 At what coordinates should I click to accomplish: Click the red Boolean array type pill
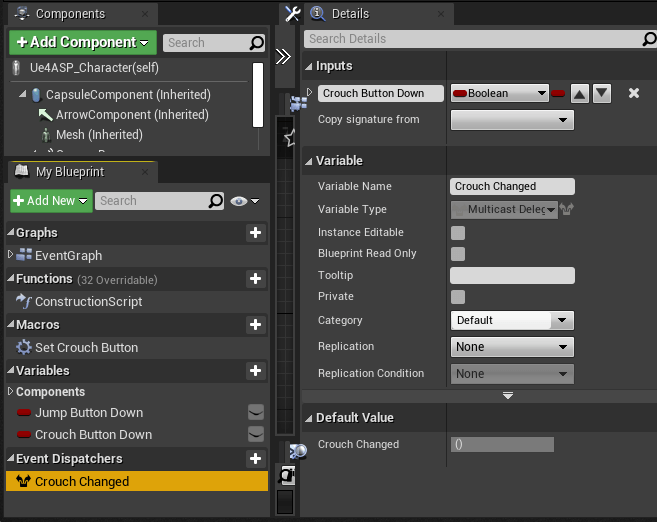coord(558,93)
